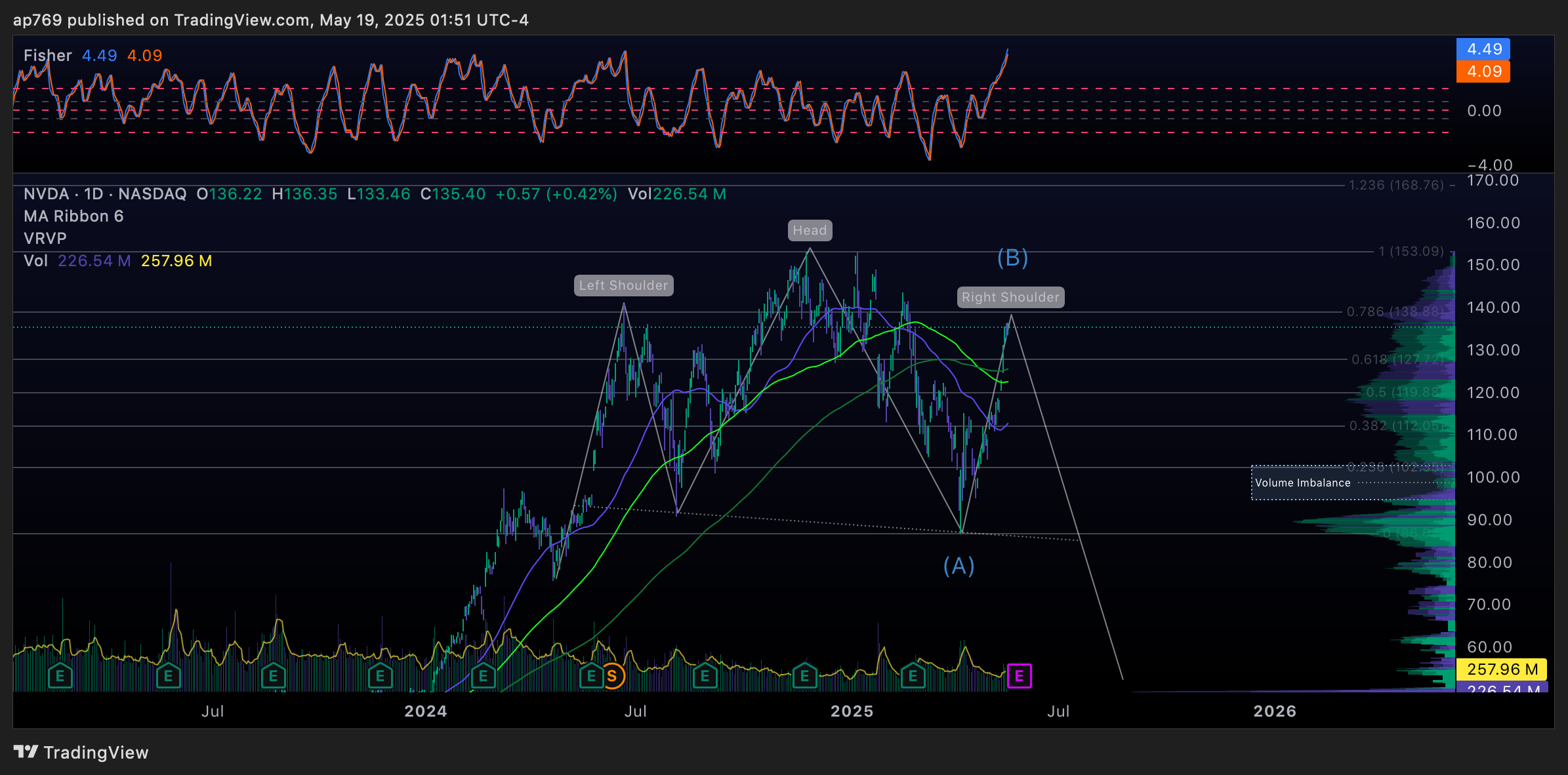Click the TradingView logo at the bottom
This screenshot has height=775, width=1568.
coord(81,752)
